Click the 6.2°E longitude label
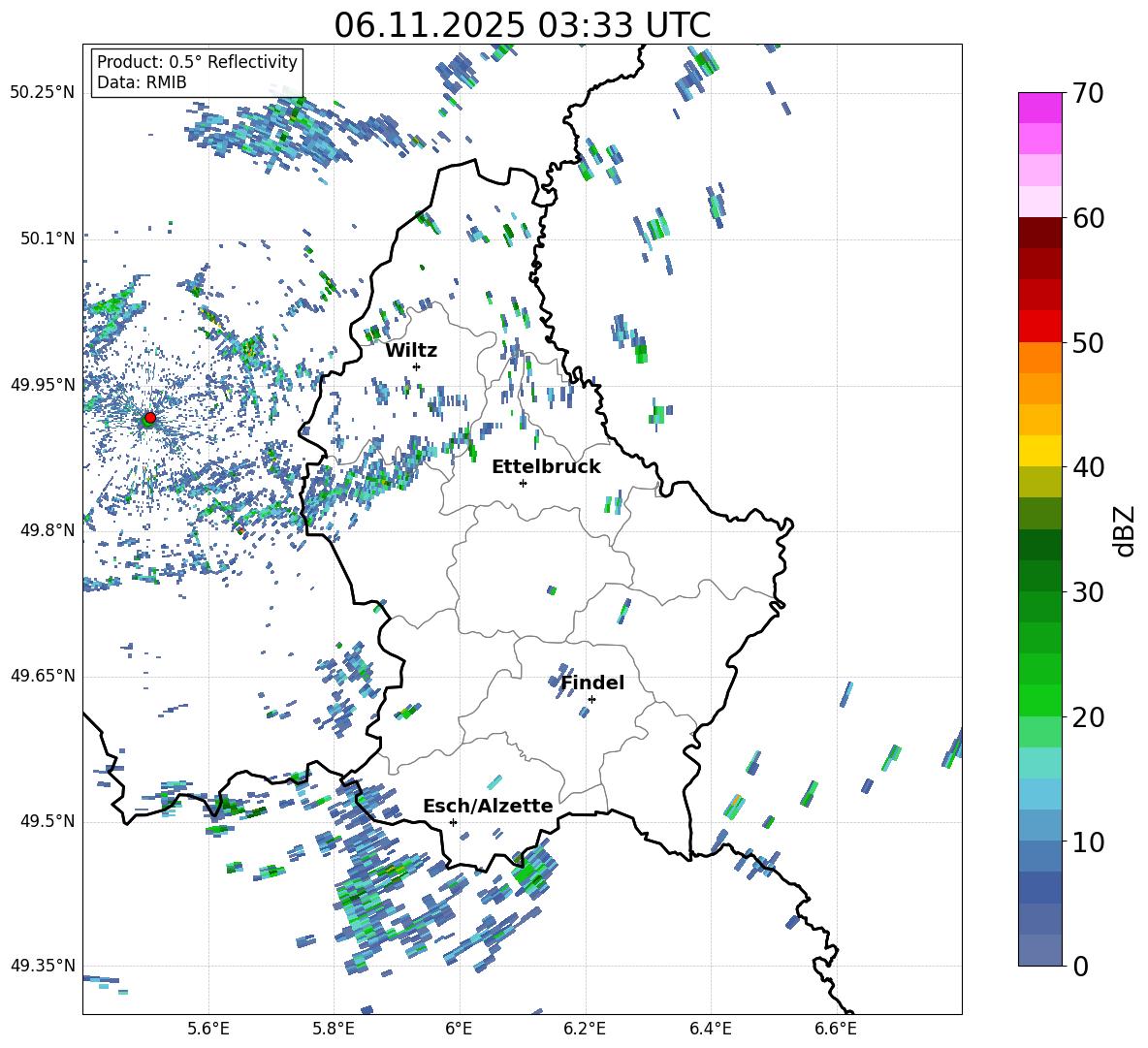Image resolution: width=1148 pixels, height=1048 pixels. coord(585,1029)
